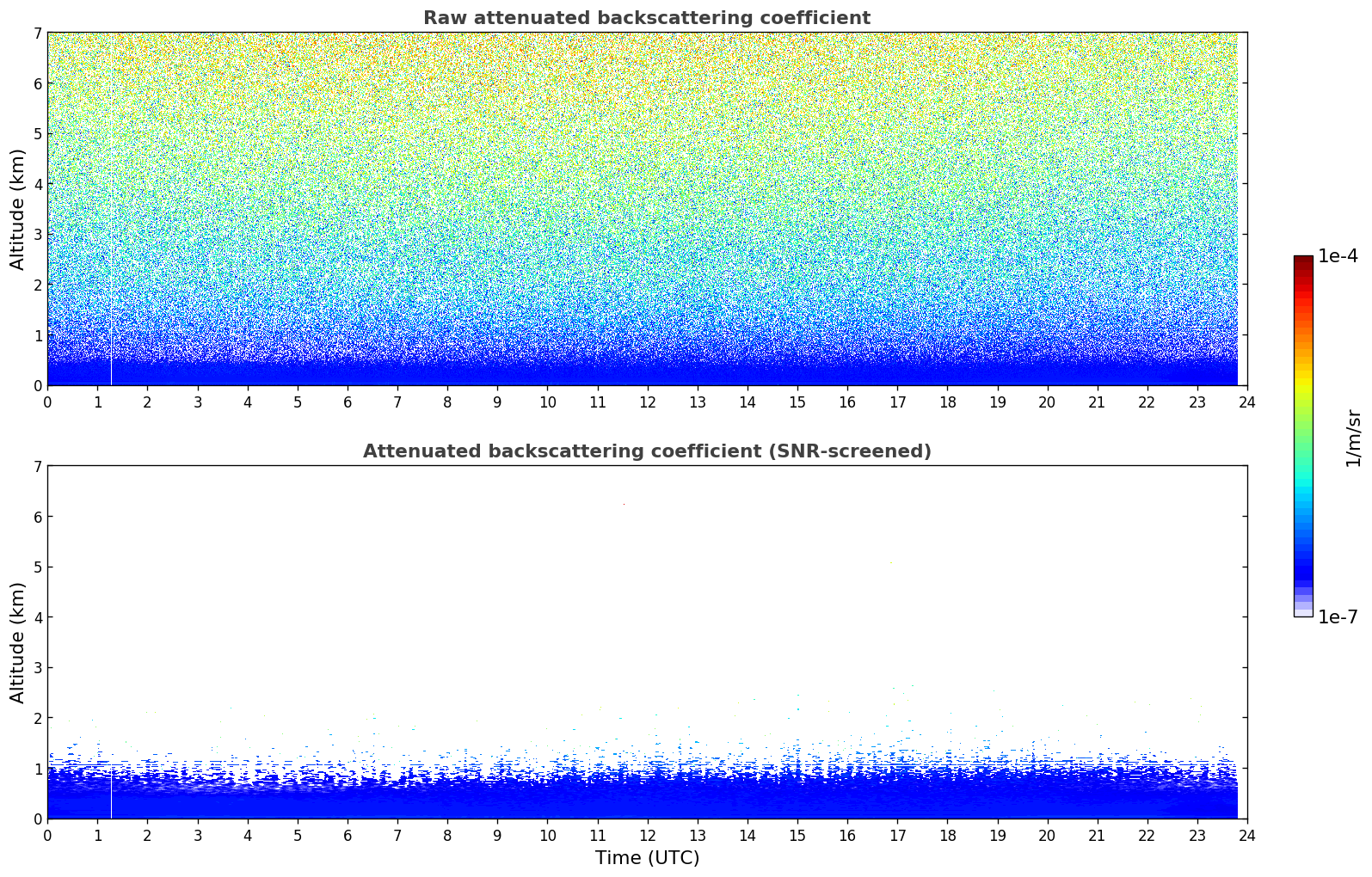Click the 'Time (UTC)' axis label
The height and width of the screenshot is (877, 1372).
(x=647, y=858)
